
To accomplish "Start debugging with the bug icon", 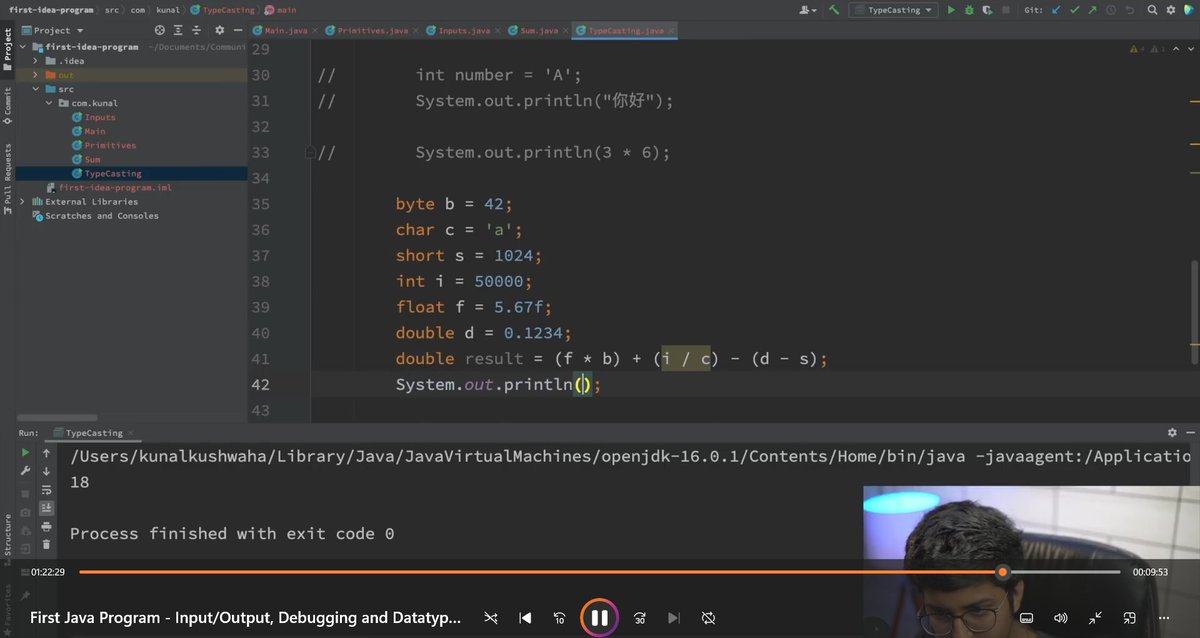I will point(969,10).
